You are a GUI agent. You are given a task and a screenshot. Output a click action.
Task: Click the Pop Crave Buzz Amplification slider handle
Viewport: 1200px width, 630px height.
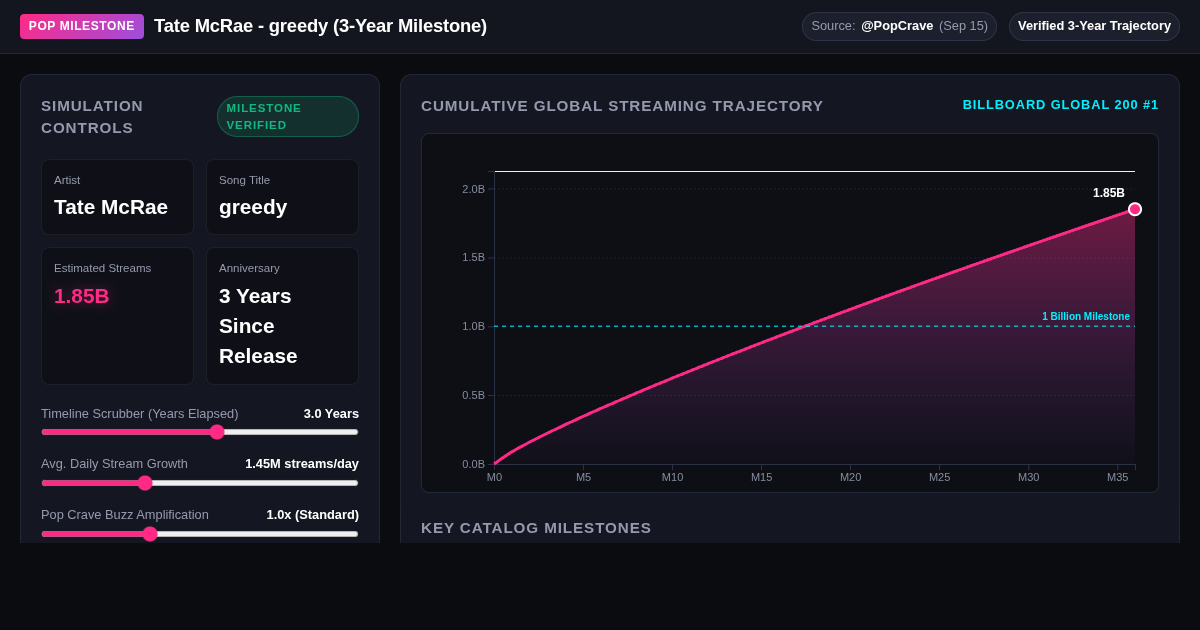(150, 534)
